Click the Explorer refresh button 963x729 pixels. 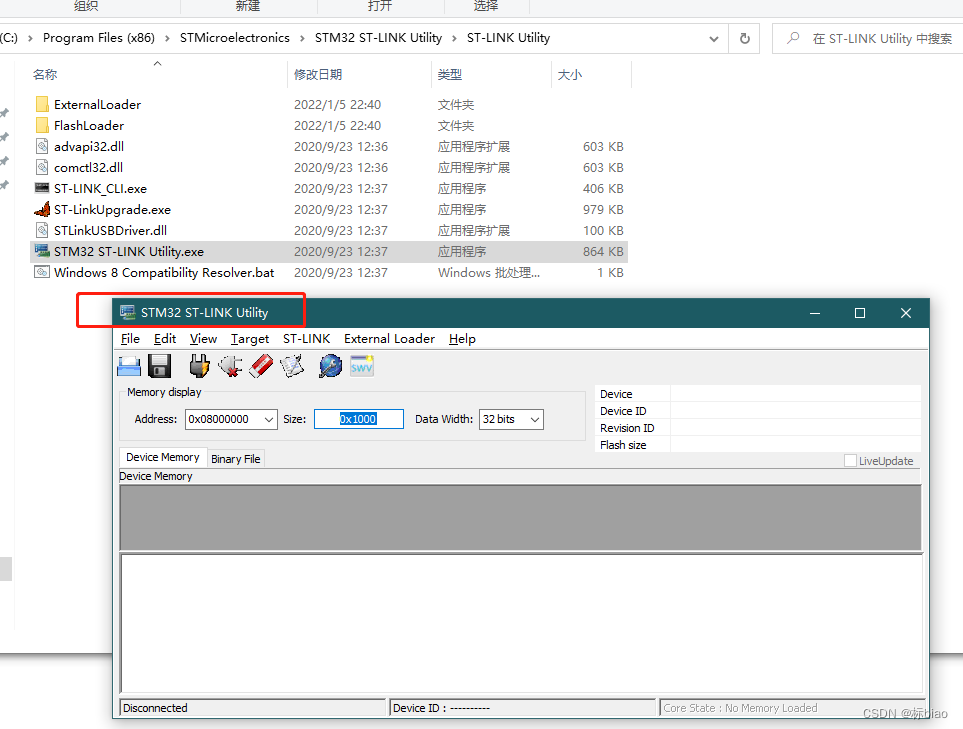[744, 38]
